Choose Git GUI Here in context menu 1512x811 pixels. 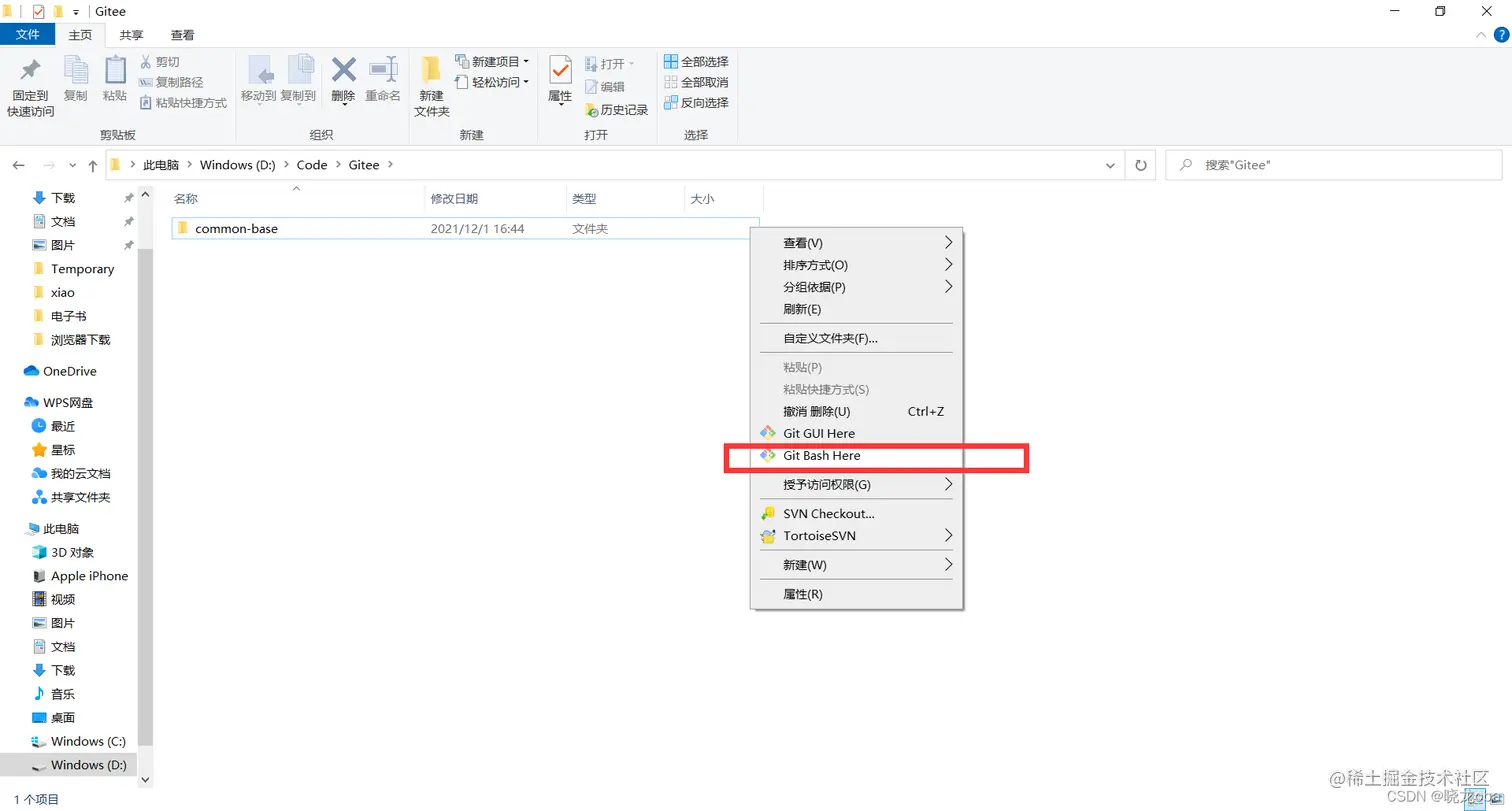[x=856, y=433]
